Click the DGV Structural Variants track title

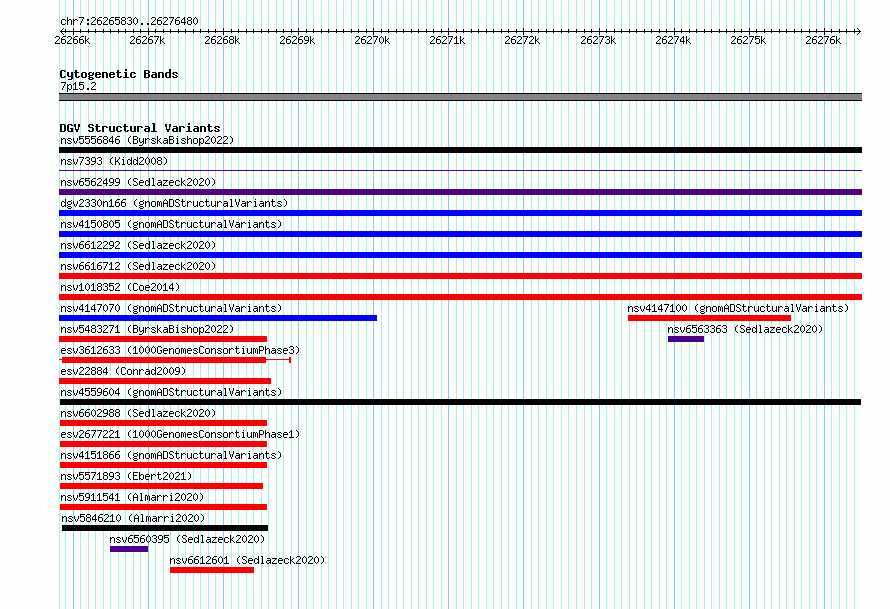(x=140, y=128)
